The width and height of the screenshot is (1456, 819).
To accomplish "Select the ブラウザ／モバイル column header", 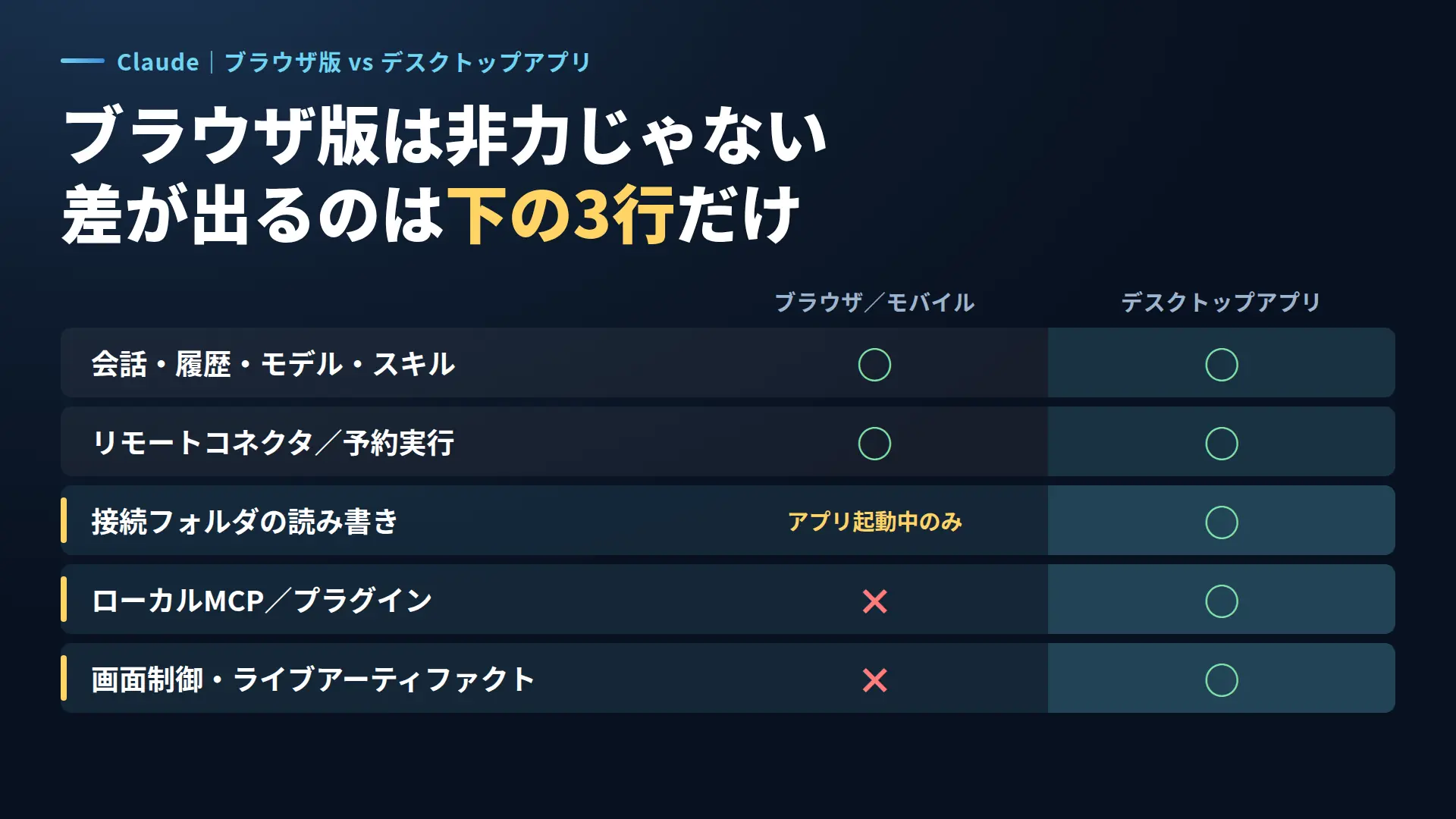I will (874, 303).
